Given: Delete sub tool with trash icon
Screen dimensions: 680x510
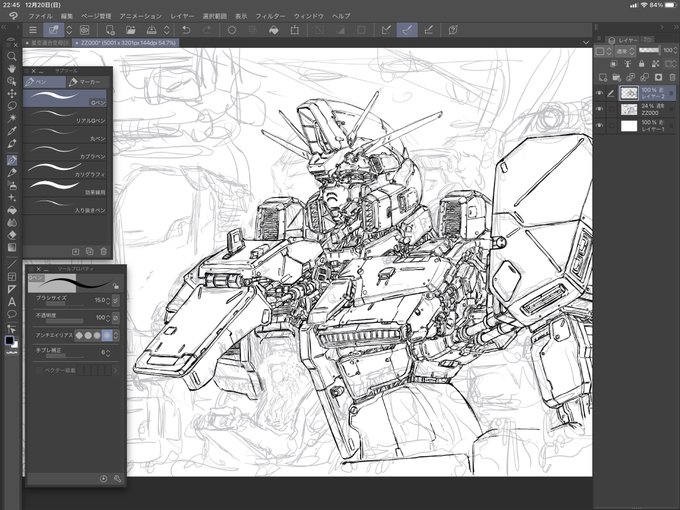Looking at the screenshot, I should coord(103,252).
